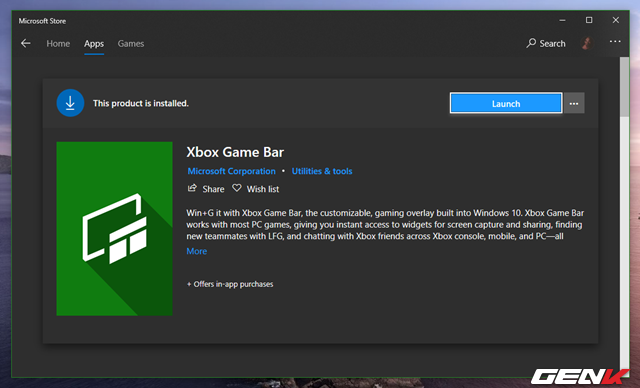Open Utilities & tools category link

322,171
